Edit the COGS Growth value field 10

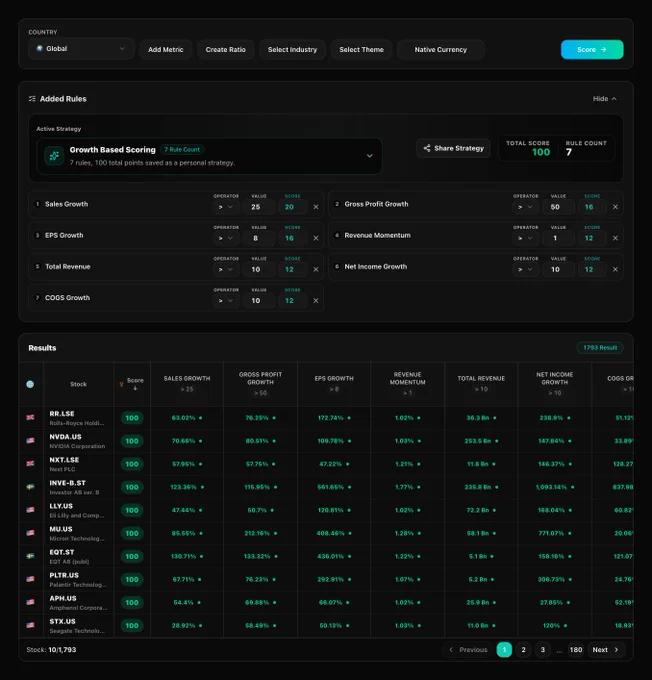259,301
